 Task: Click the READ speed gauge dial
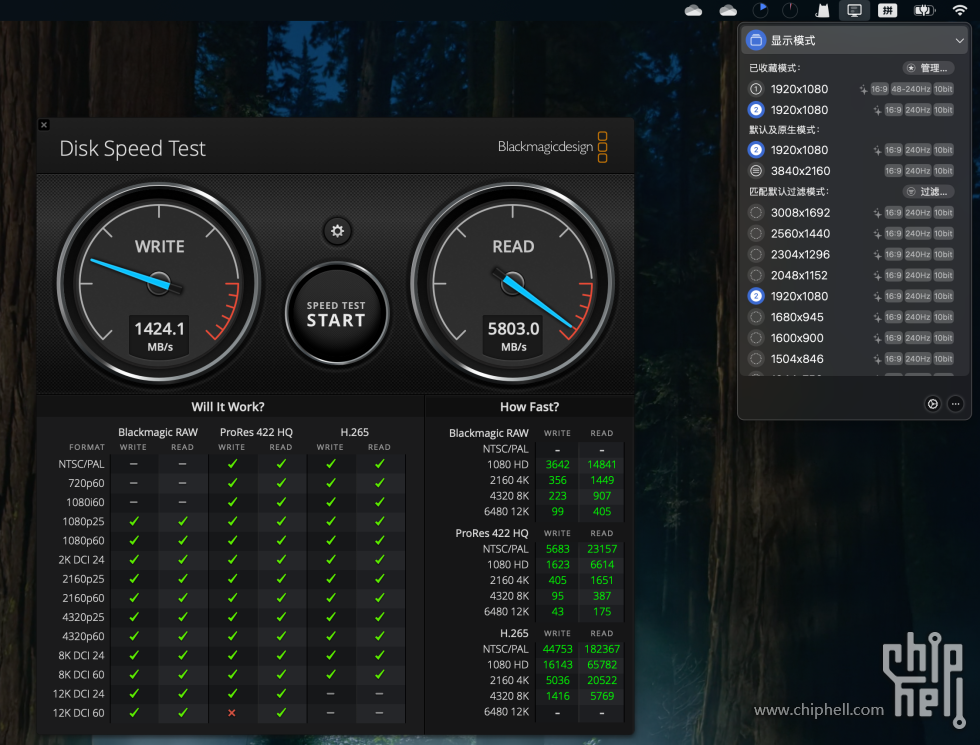(x=512, y=282)
